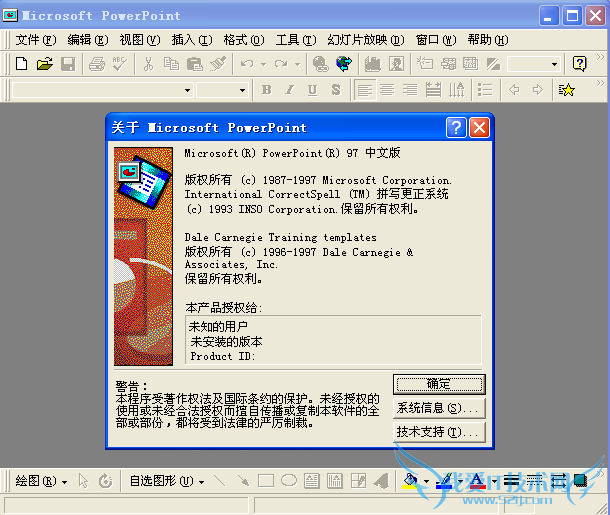Image resolution: width=610 pixels, height=515 pixels.
Task: Click the Cut scissors icon
Action: click(x=148, y=64)
